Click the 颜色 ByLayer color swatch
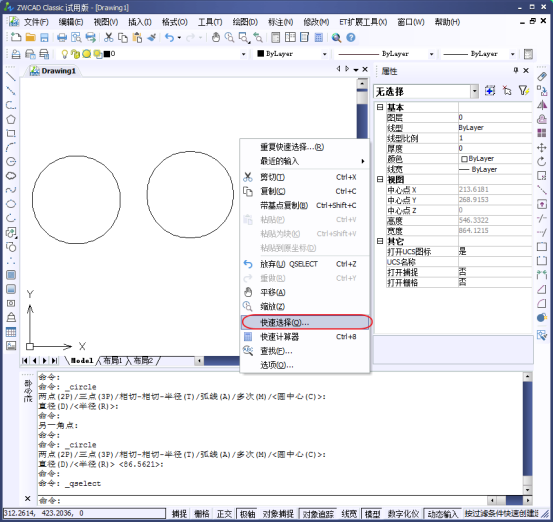Image resolution: width=554 pixels, height=523 pixels. 464,159
